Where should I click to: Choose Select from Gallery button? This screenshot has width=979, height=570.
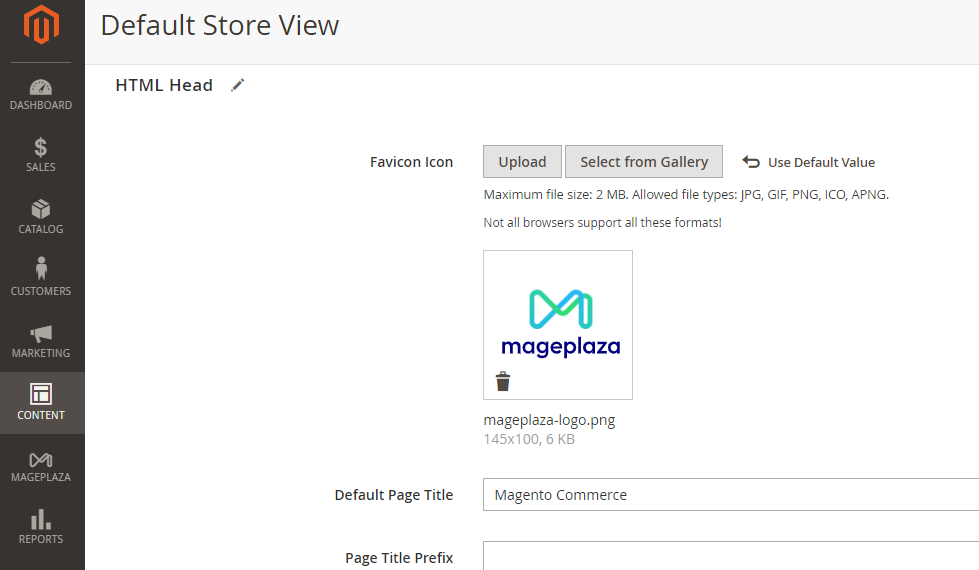[x=644, y=162]
